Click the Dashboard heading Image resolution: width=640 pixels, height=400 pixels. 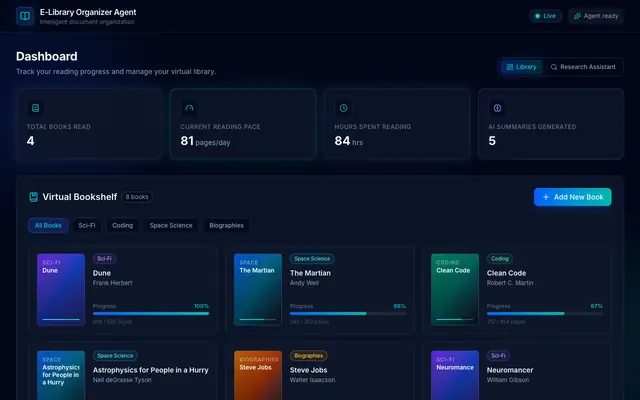[47, 56]
